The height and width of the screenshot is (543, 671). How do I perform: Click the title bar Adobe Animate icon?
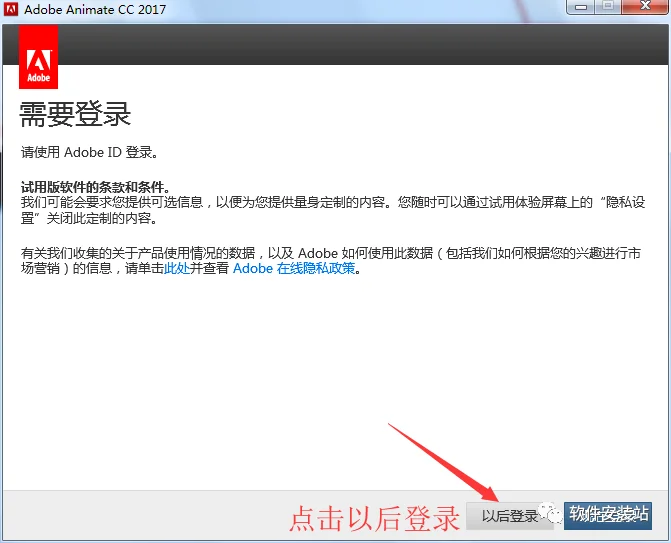[11, 9]
